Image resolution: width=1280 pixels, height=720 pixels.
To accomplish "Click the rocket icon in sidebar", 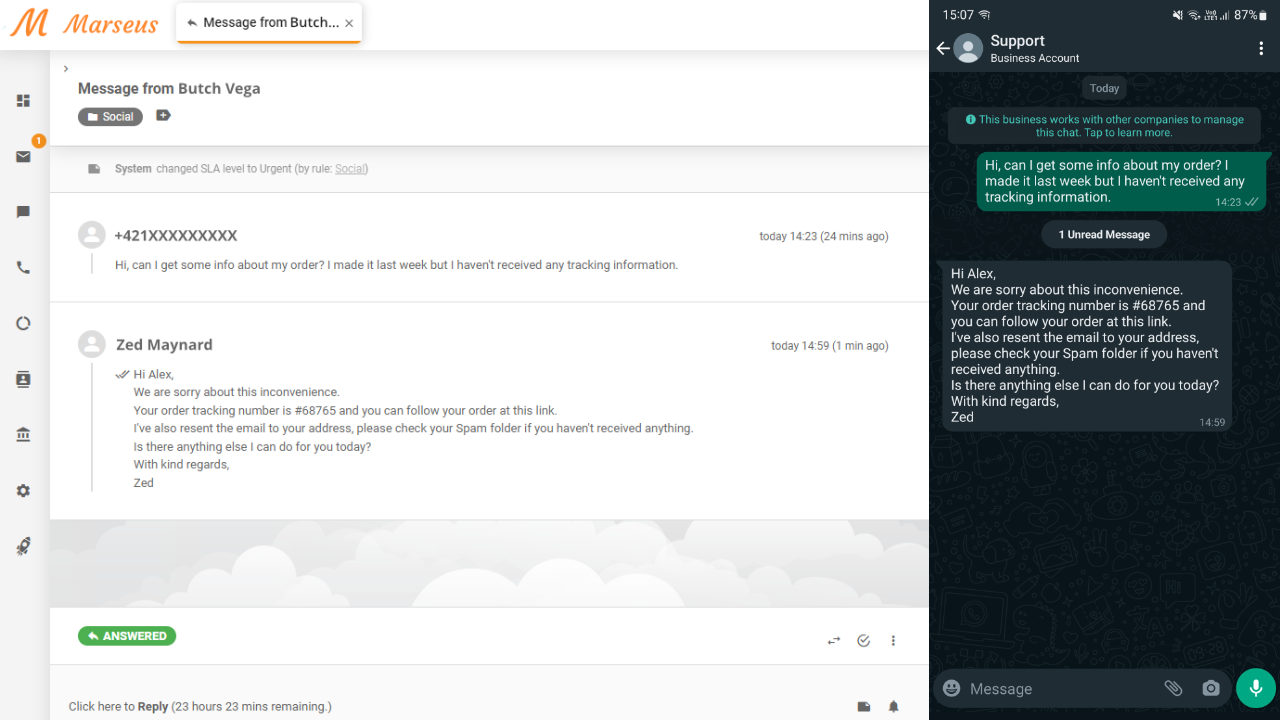I will click(x=23, y=546).
